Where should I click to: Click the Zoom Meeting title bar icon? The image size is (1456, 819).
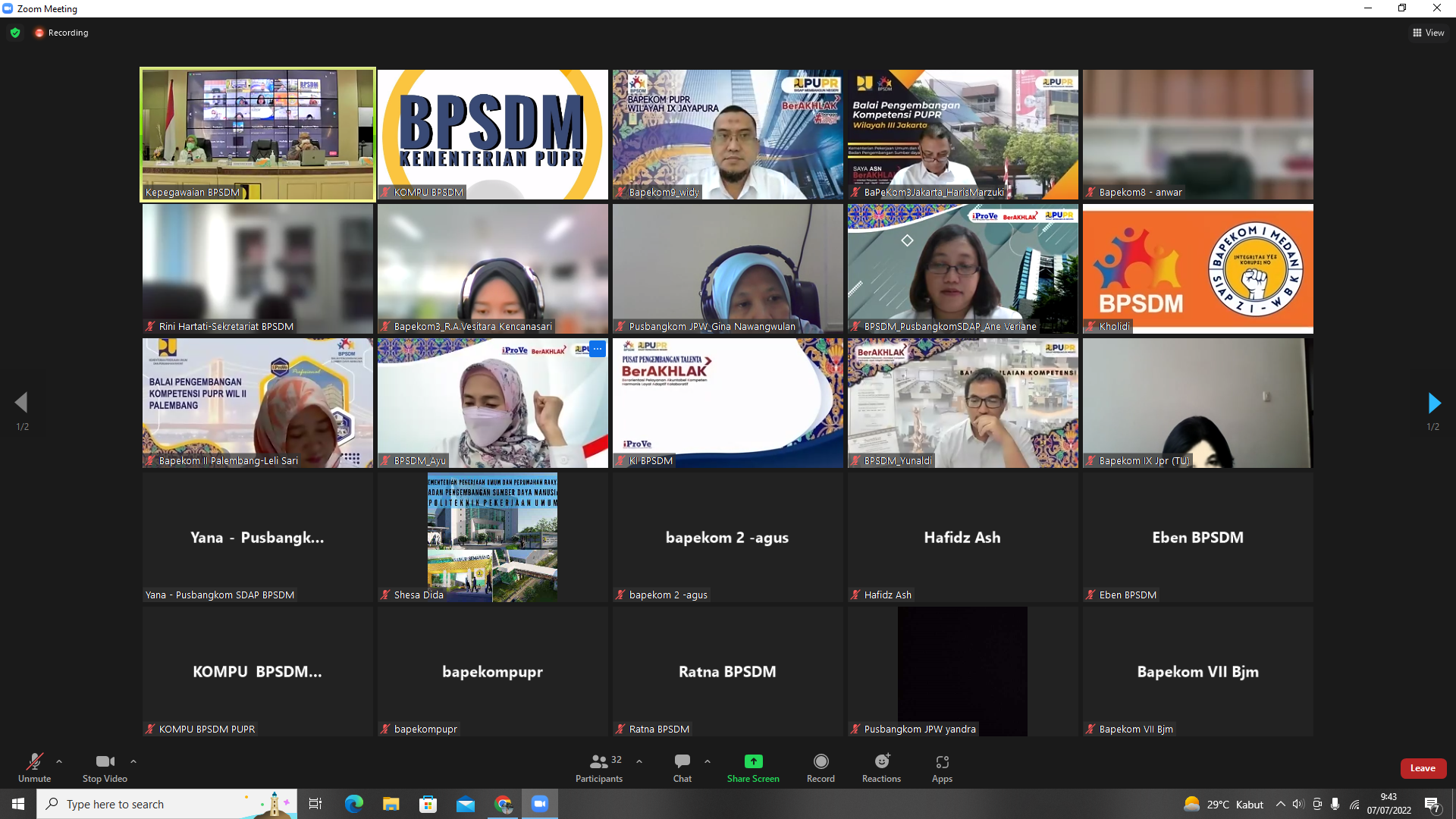[8, 8]
